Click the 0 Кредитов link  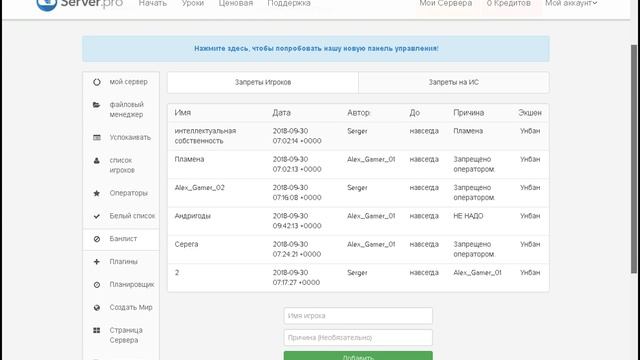(x=509, y=3)
